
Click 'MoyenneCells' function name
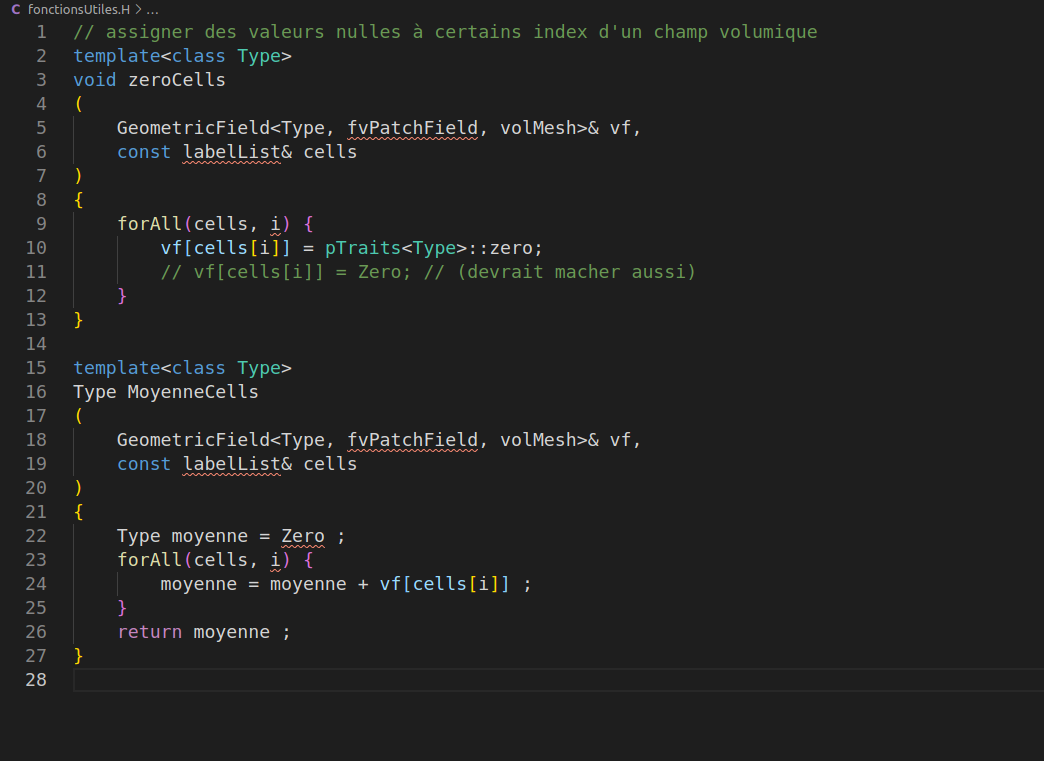[193, 391]
